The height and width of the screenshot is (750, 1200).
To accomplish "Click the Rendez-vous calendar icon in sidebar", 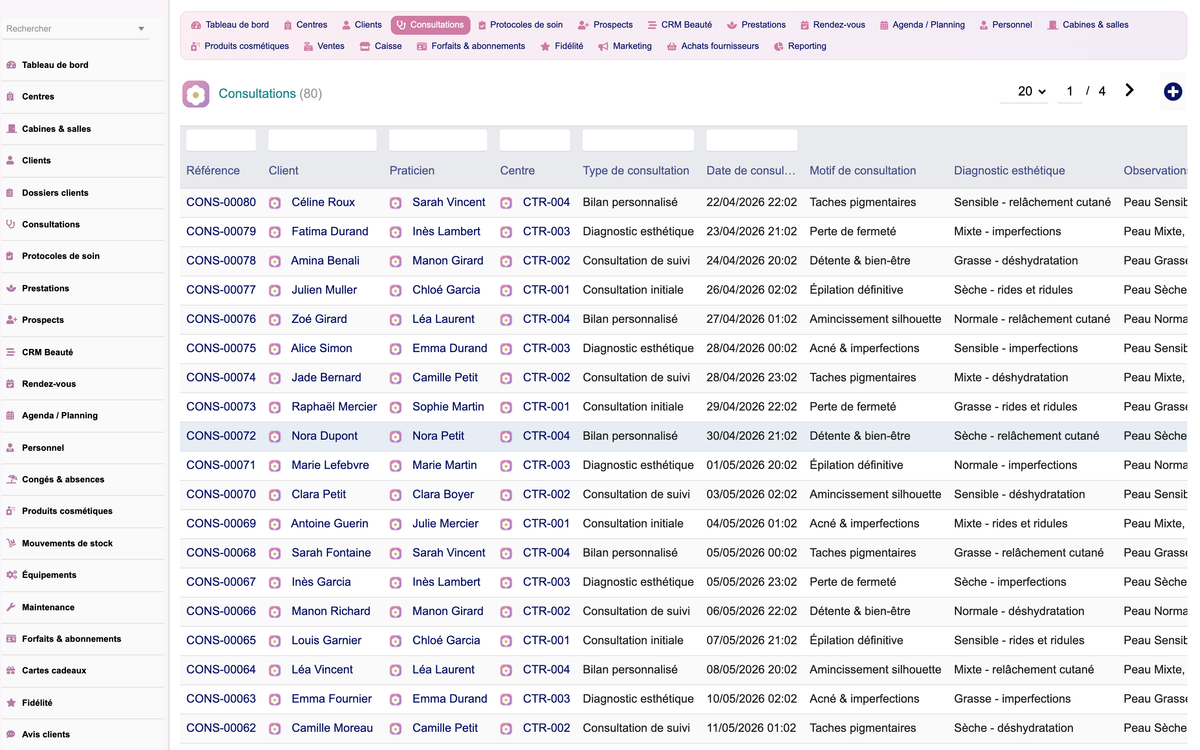I will point(11,384).
